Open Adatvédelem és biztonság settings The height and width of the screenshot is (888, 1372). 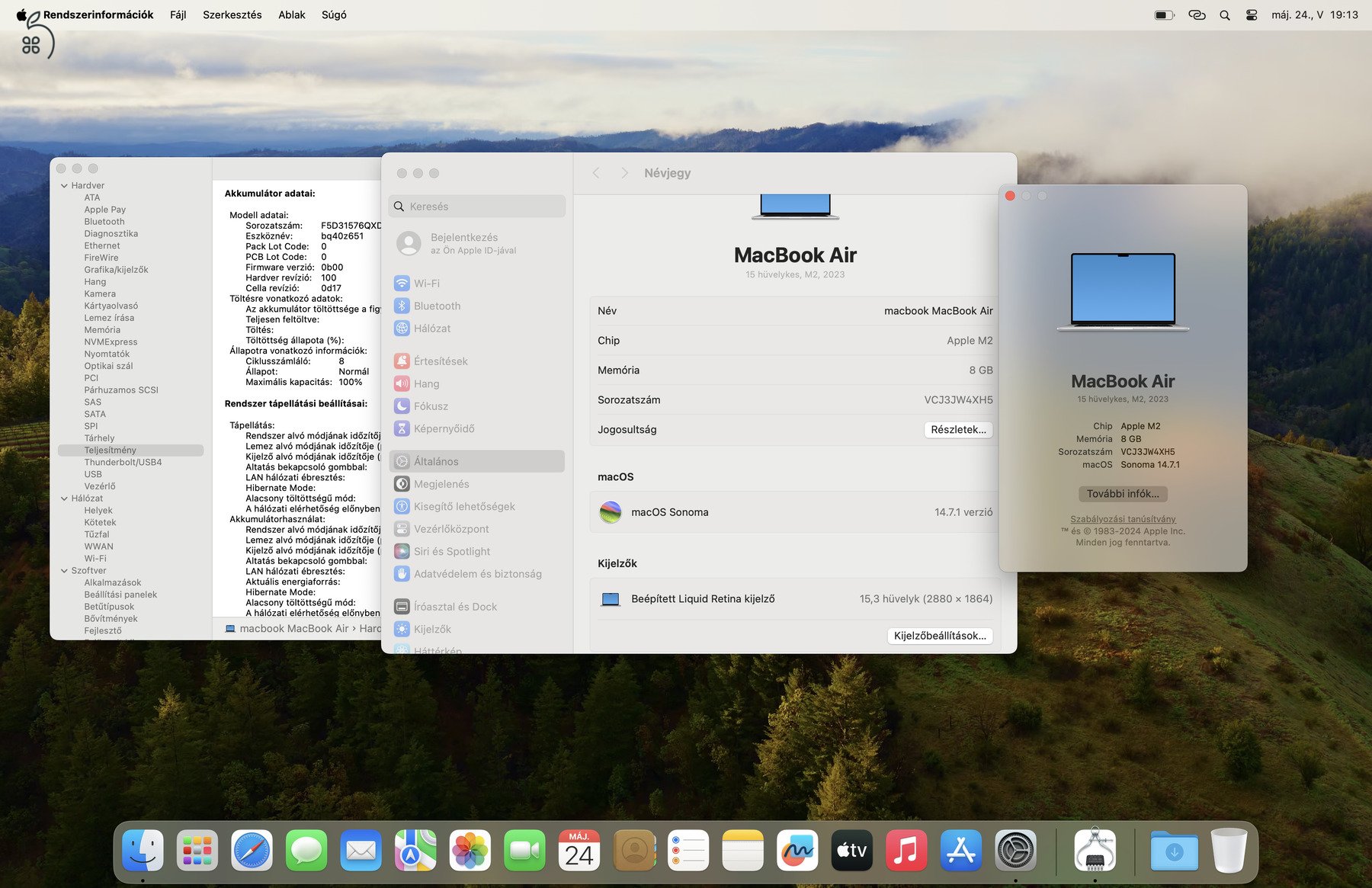coord(477,574)
